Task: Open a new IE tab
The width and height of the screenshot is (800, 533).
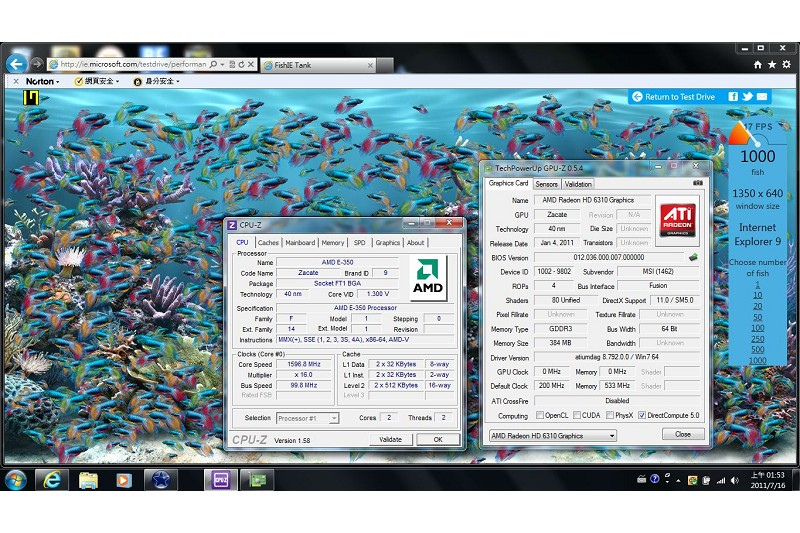Action: [385, 65]
